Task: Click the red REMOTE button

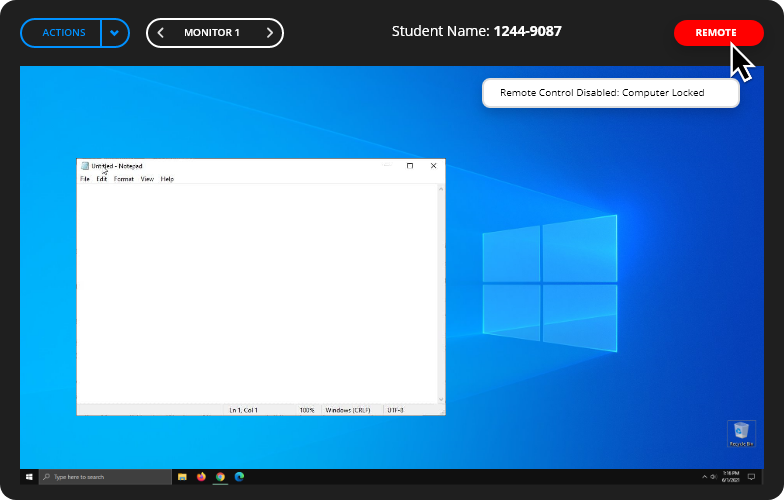Action: (x=718, y=32)
